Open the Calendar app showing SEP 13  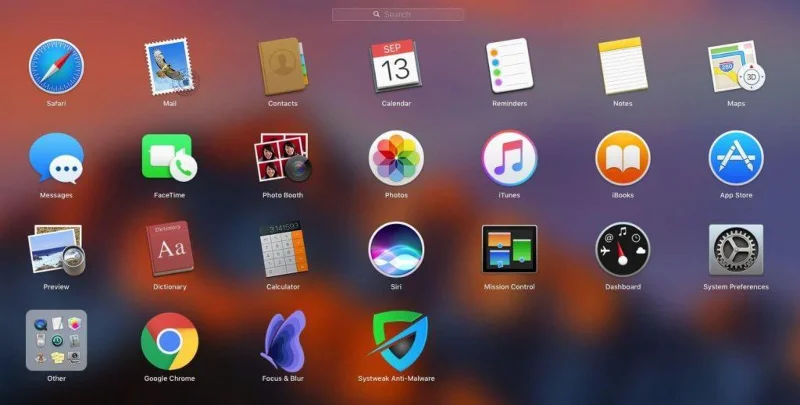tap(396, 66)
